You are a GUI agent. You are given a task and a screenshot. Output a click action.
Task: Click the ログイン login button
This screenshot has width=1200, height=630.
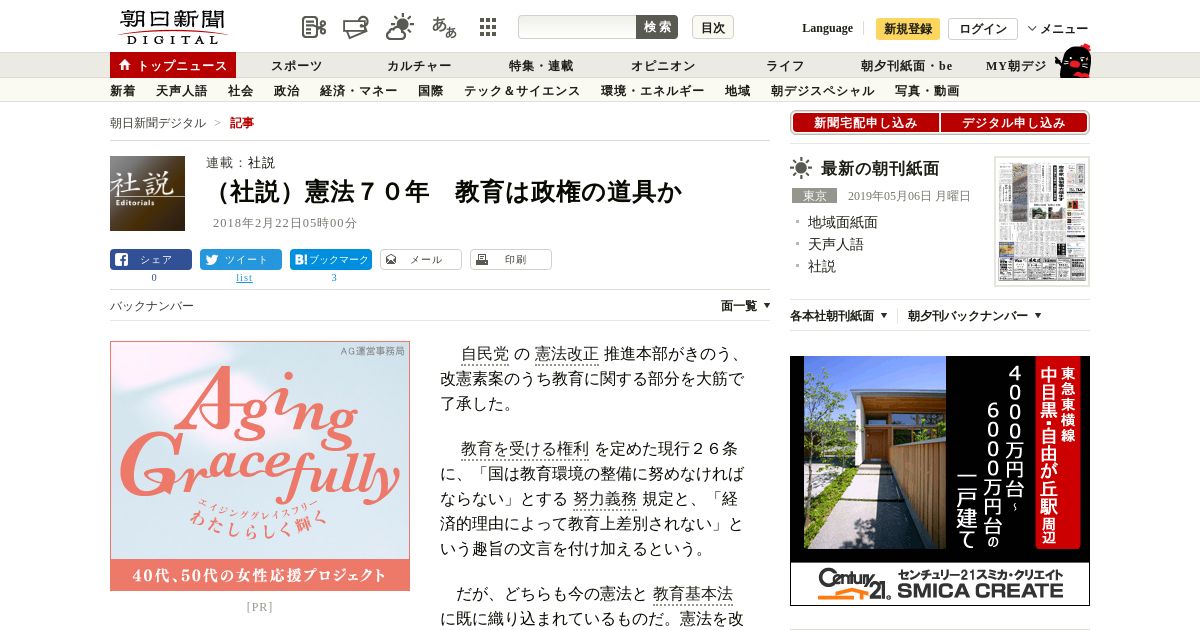(983, 29)
